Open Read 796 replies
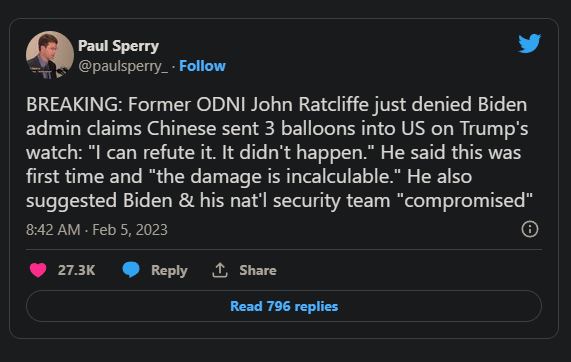This screenshot has height=362, width=571. click(x=284, y=306)
